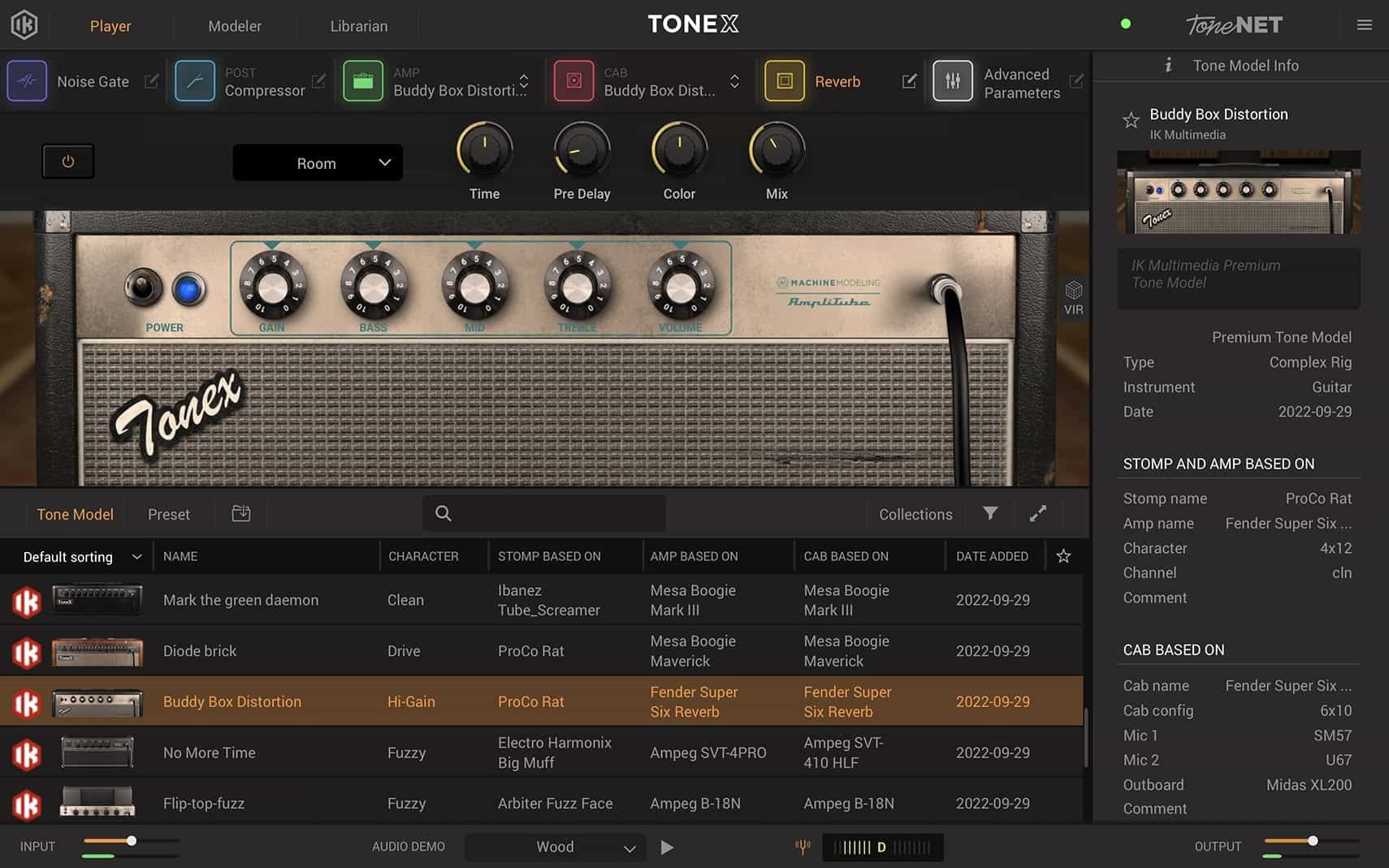Open the filter funnel icon
This screenshot has width=1389, height=868.
pos(990,513)
